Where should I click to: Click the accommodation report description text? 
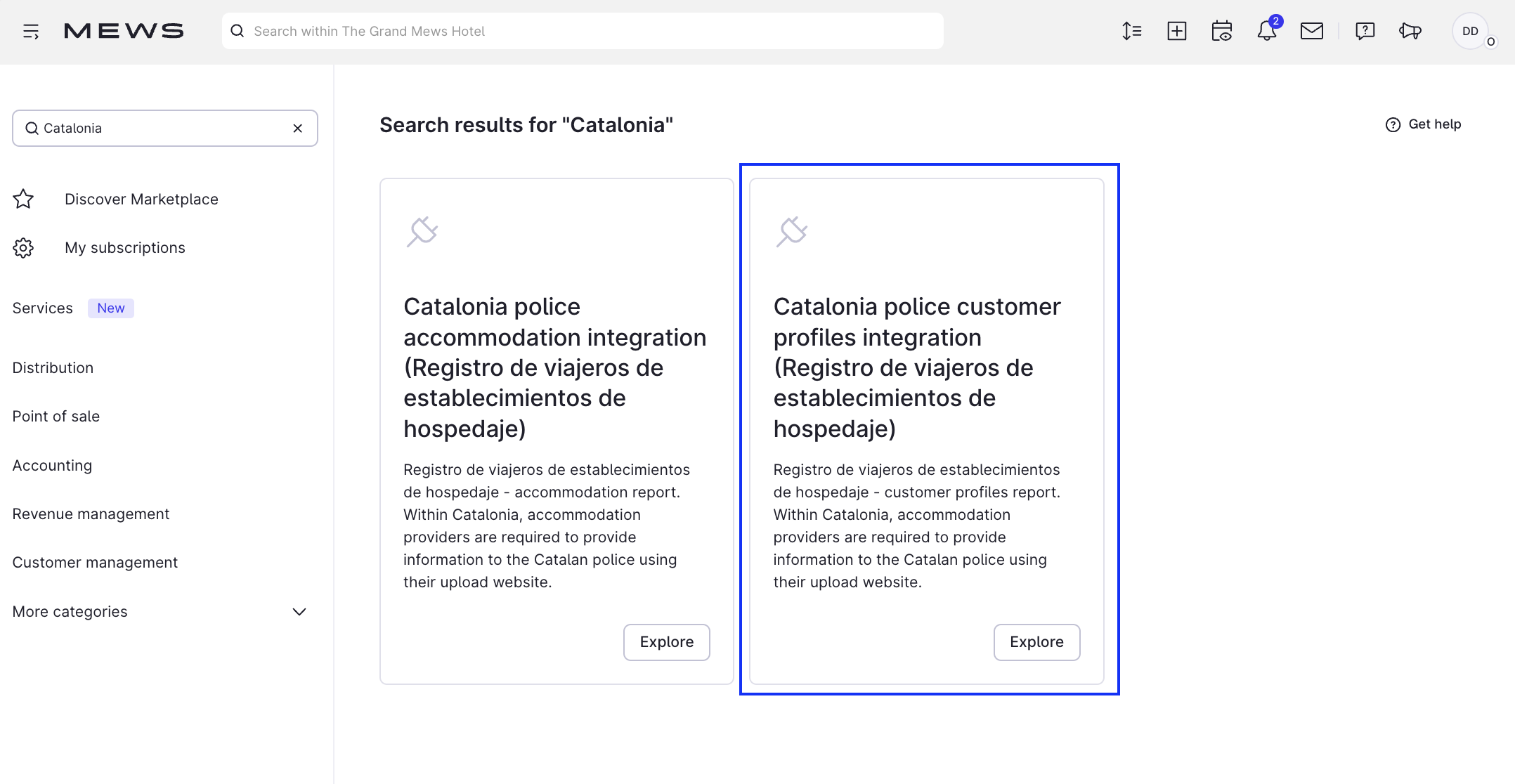(x=547, y=525)
